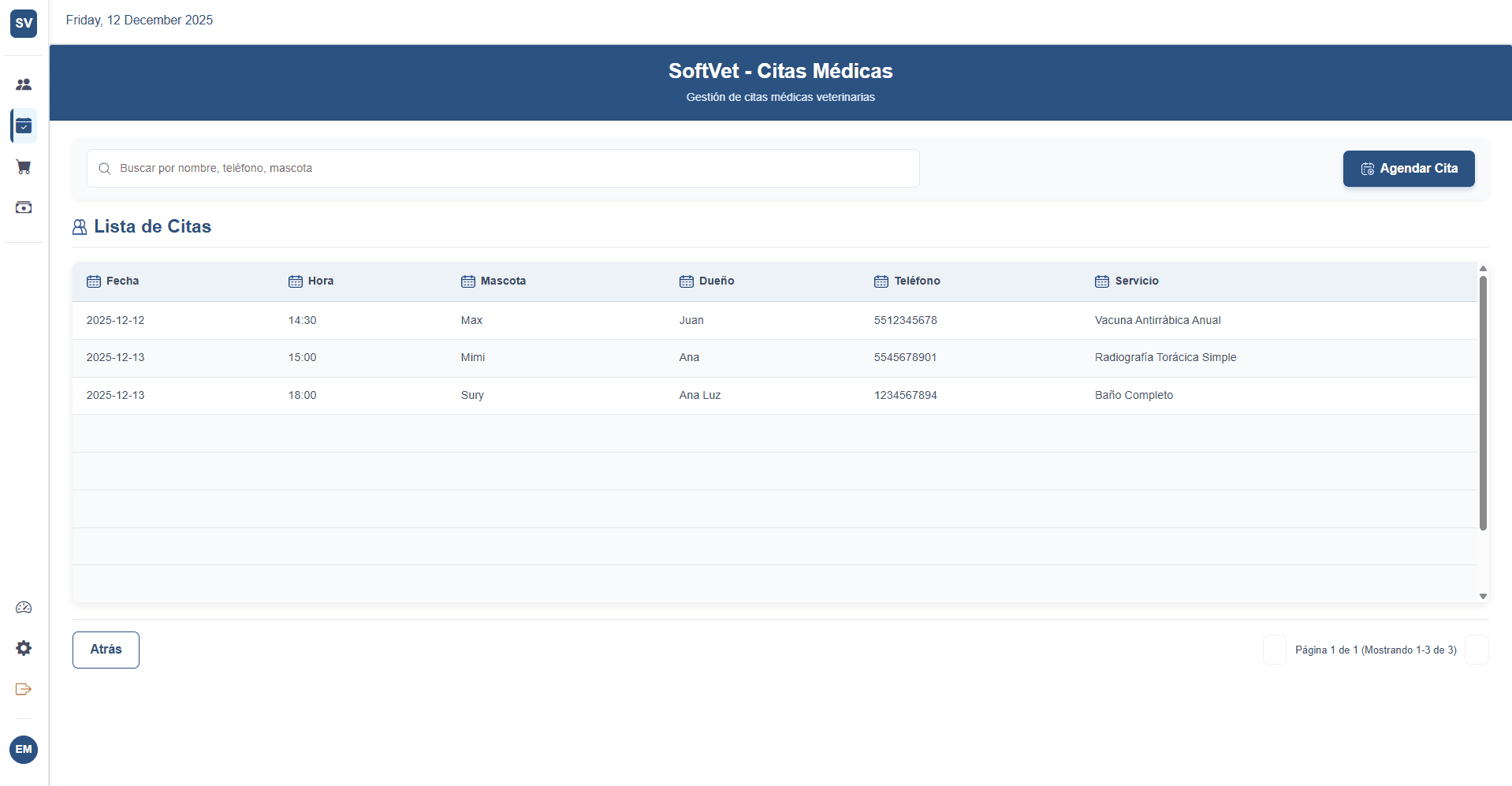Click the SV logo at the top
This screenshot has height=786, width=1512.
23,23
